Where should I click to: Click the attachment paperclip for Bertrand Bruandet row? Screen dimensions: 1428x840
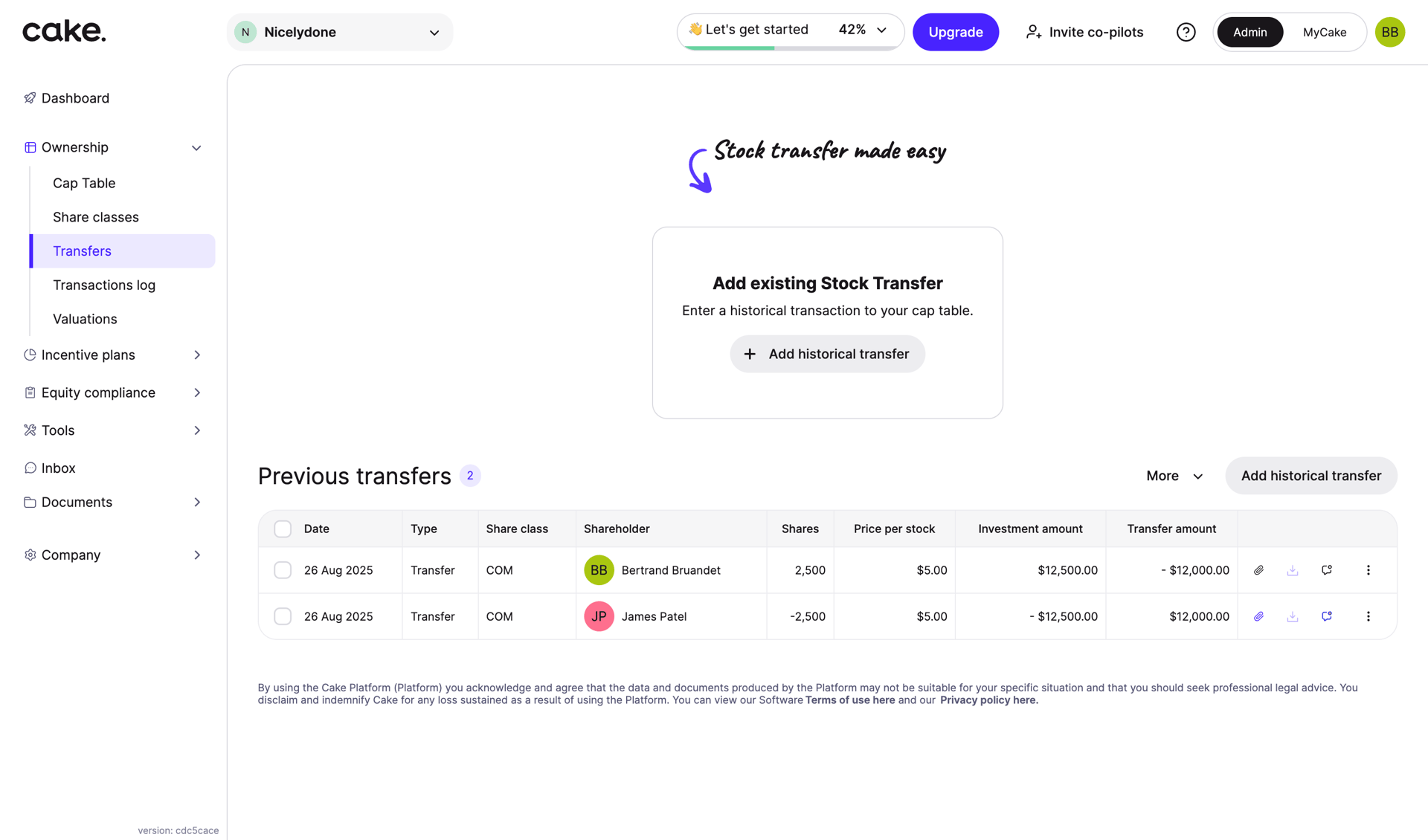[1258, 570]
